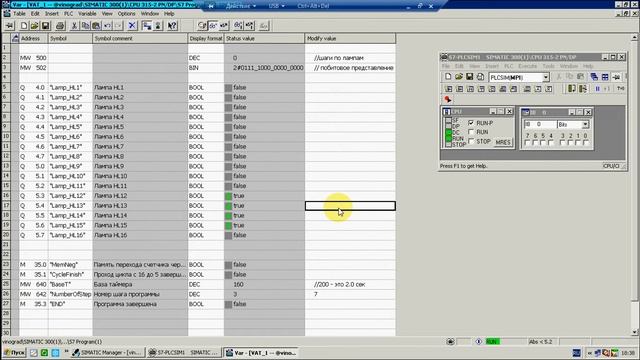Check the STOP mode checkbox in CPU panel
640x360 pixels.
coord(471,141)
